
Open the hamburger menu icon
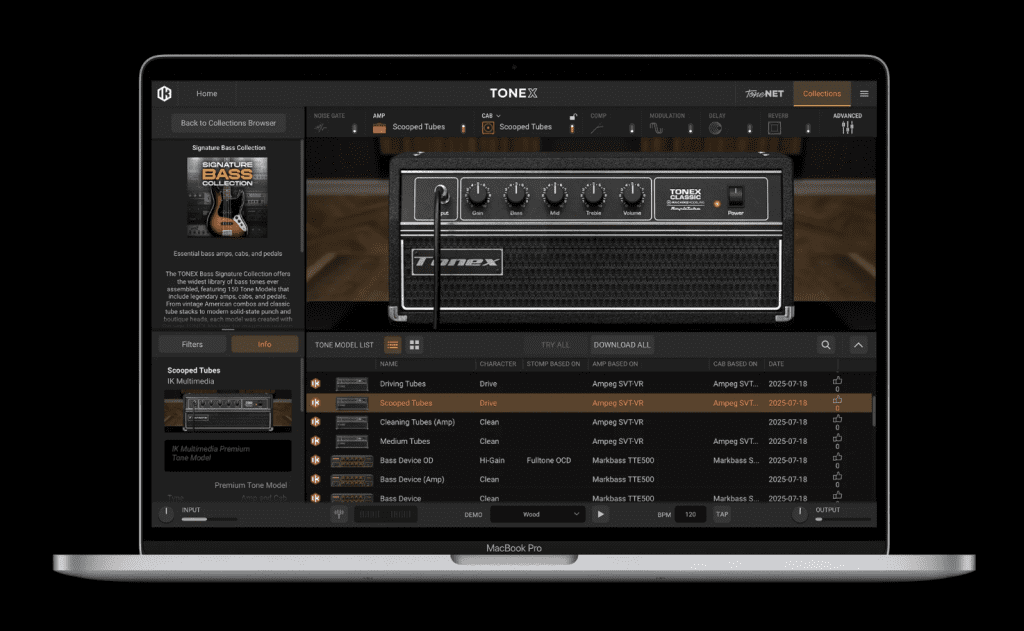pos(864,94)
